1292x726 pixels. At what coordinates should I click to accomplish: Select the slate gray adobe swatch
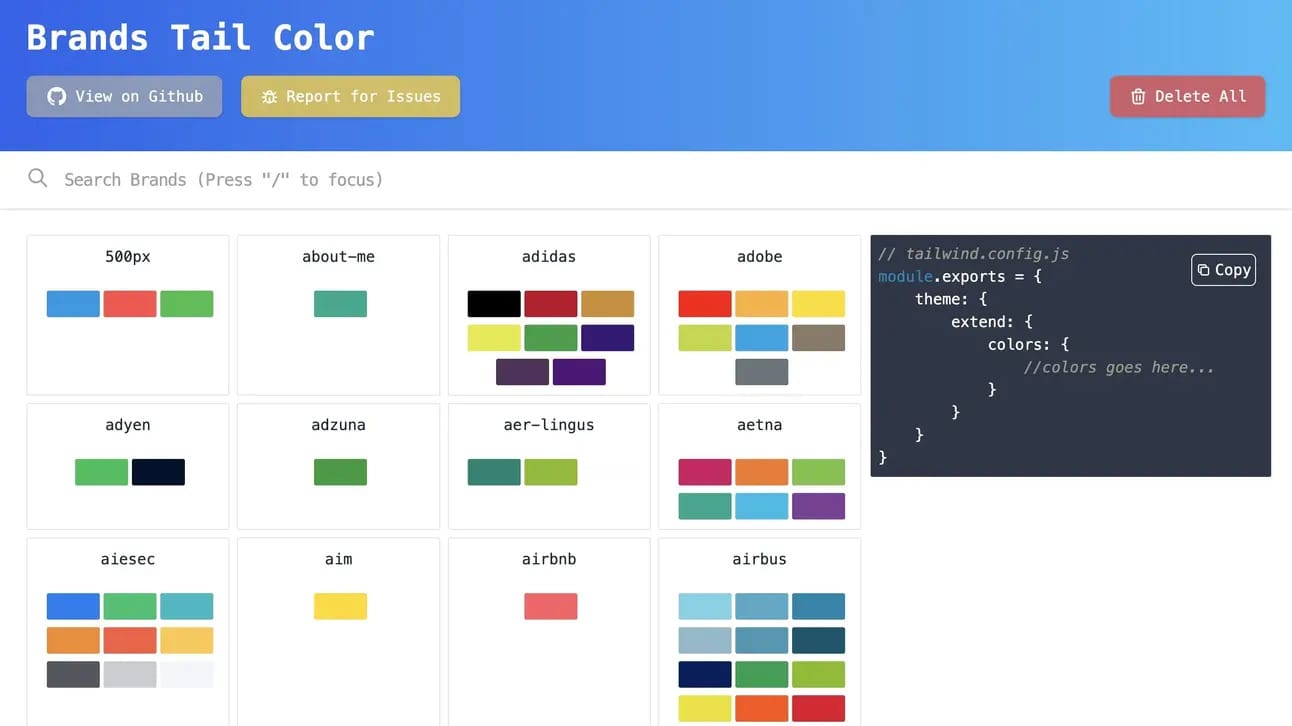(762, 372)
